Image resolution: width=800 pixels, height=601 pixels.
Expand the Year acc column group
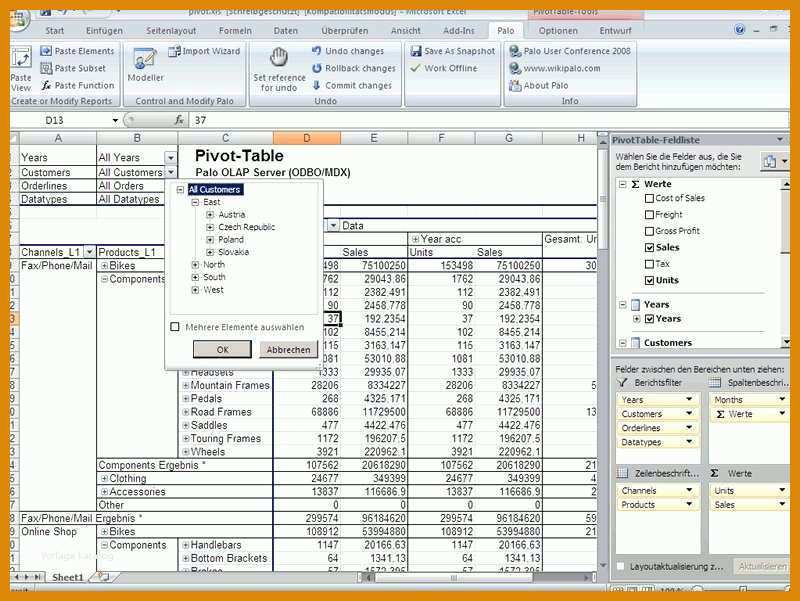(x=415, y=239)
